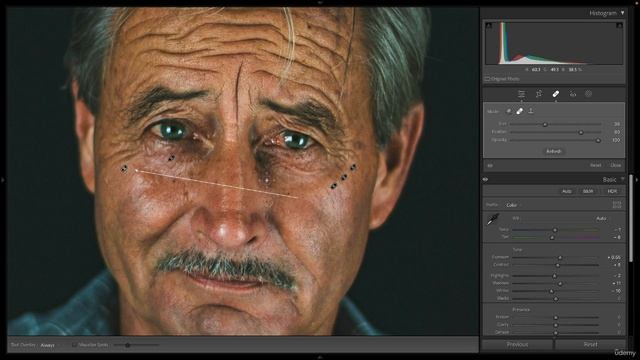Toggle highlight clipping indicator in histogram
640x360 pixels.
click(x=620, y=25)
